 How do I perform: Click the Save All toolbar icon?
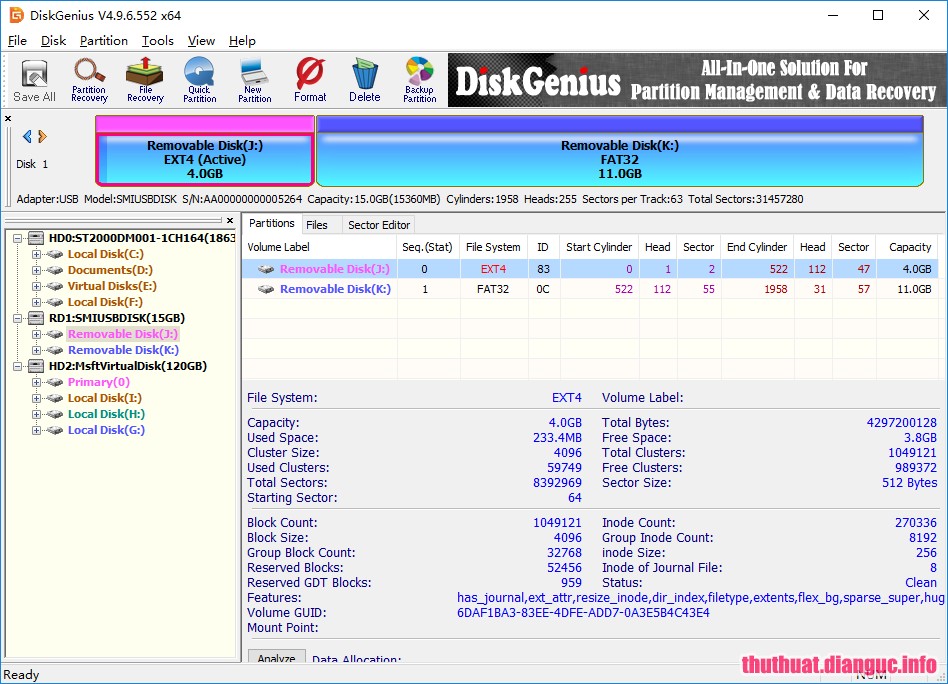[x=34, y=80]
